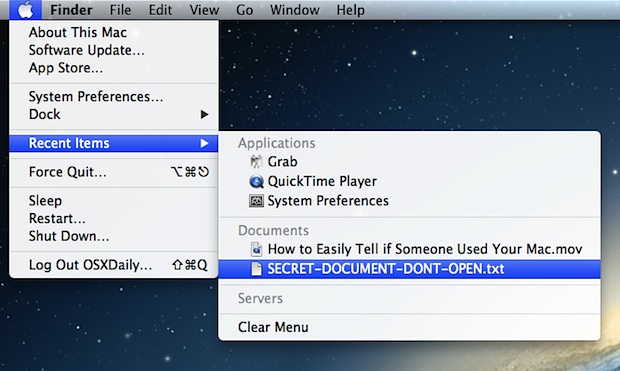Select Software Update...
Image resolution: width=620 pixels, height=371 pixels.
[114, 50]
